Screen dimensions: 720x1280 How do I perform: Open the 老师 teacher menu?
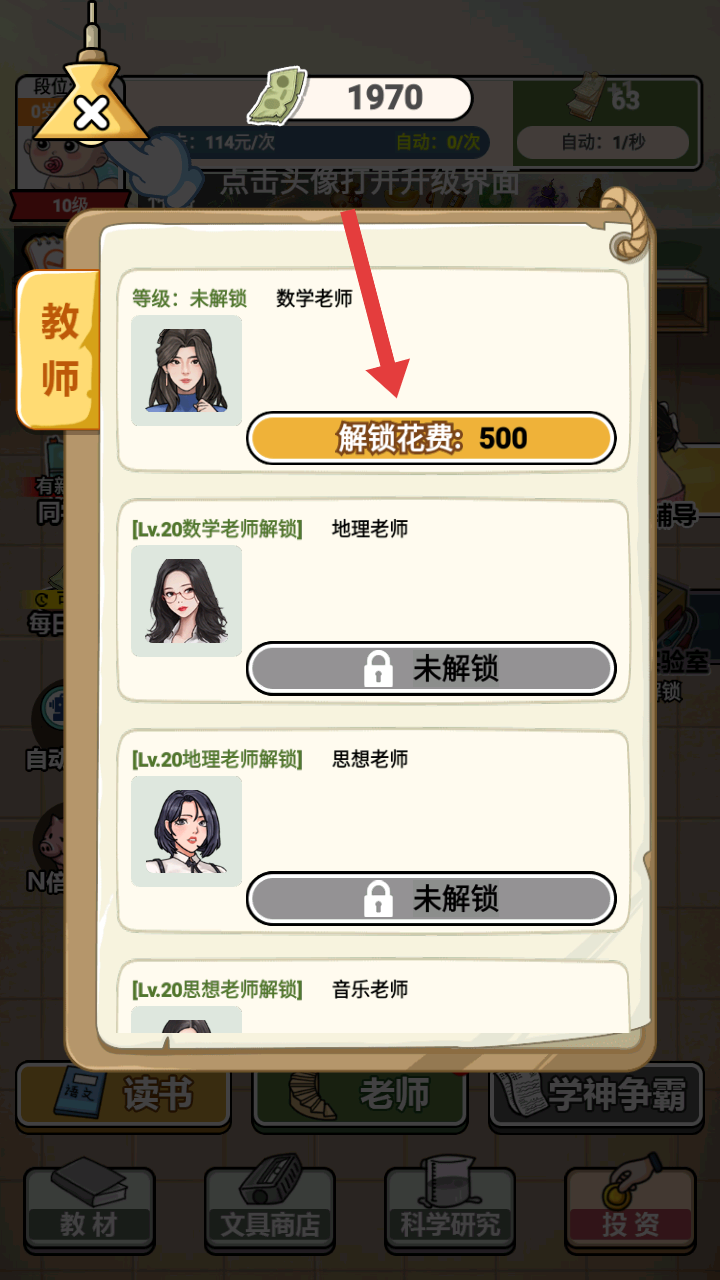click(360, 1096)
